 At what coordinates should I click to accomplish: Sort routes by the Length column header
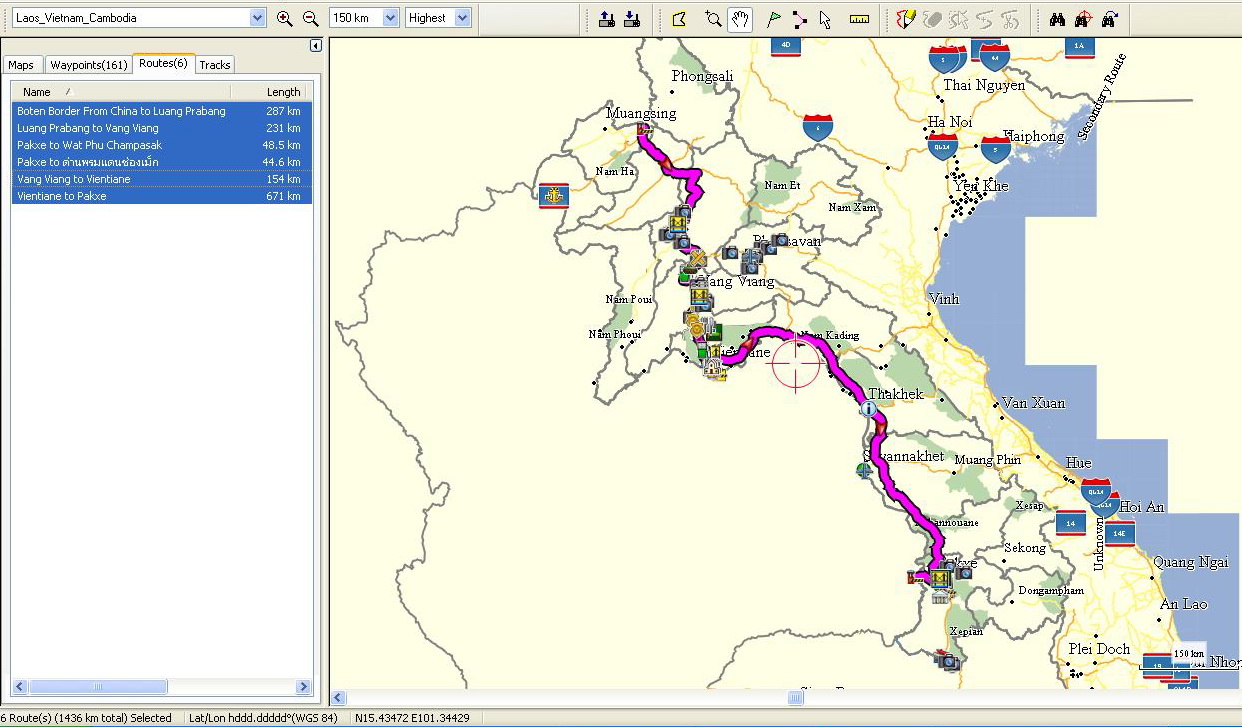click(x=283, y=92)
